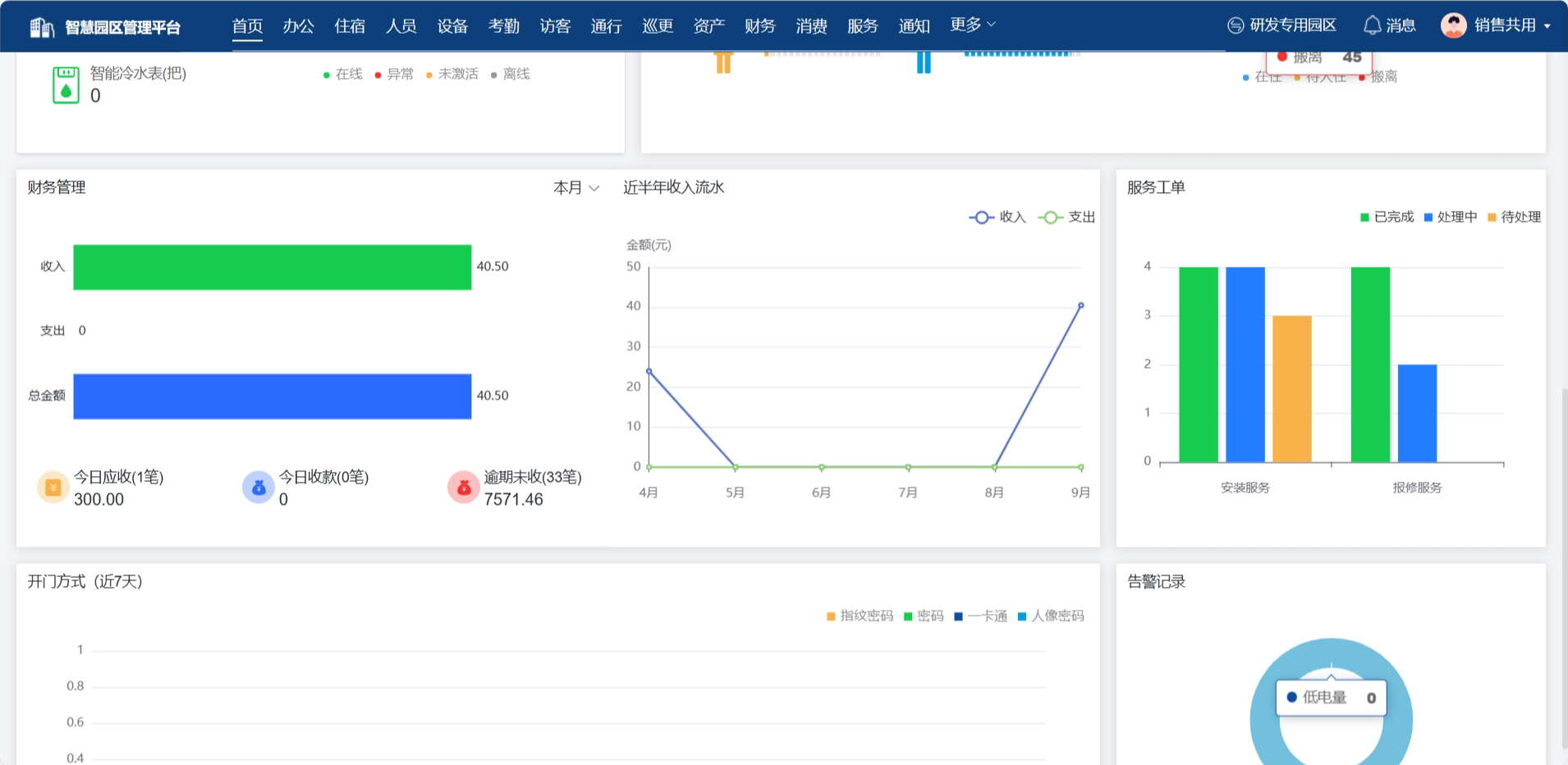Open the 销售共用 account dropdown arrow

click(x=1547, y=26)
